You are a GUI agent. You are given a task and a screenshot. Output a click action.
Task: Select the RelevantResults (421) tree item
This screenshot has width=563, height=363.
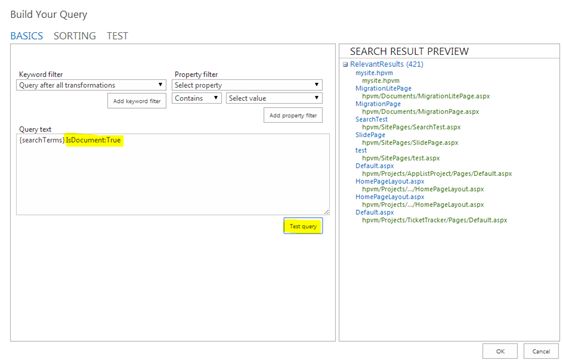point(386,64)
